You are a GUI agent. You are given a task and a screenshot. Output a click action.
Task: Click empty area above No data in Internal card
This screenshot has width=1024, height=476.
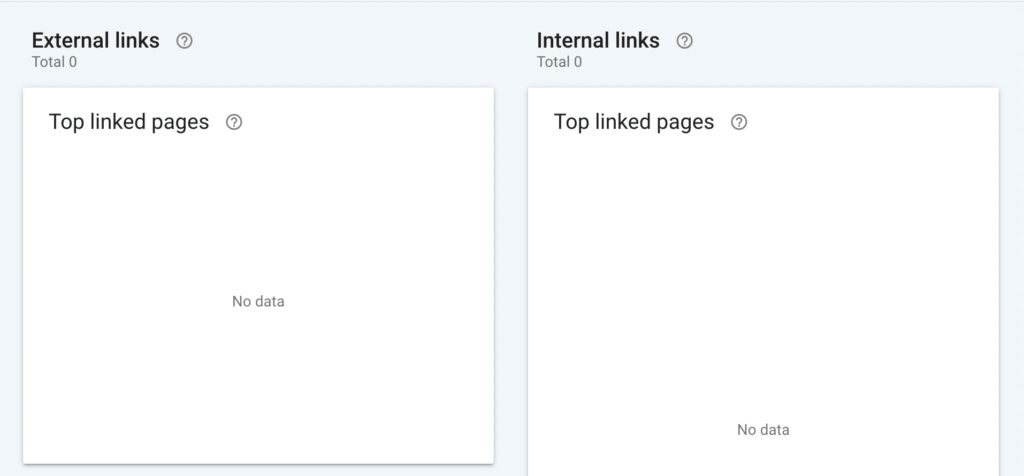click(x=763, y=274)
